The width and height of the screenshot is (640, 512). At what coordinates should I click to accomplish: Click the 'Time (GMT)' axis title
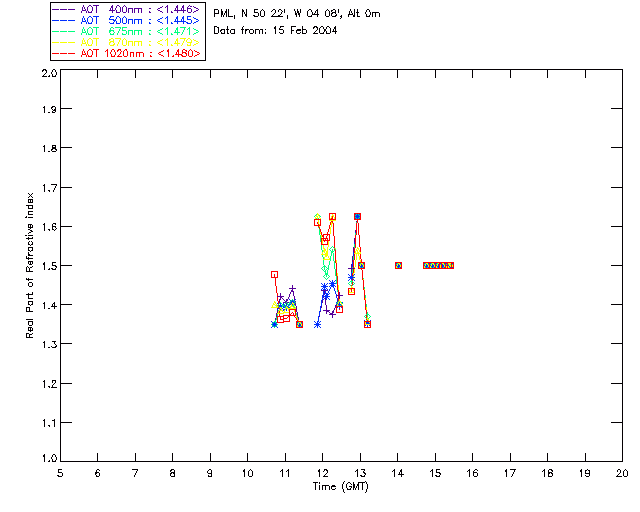(x=340, y=487)
